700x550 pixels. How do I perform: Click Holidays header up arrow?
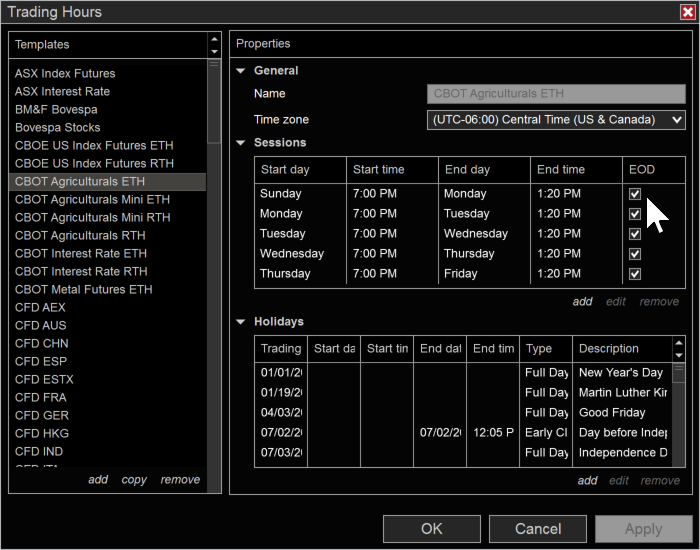click(x=679, y=343)
